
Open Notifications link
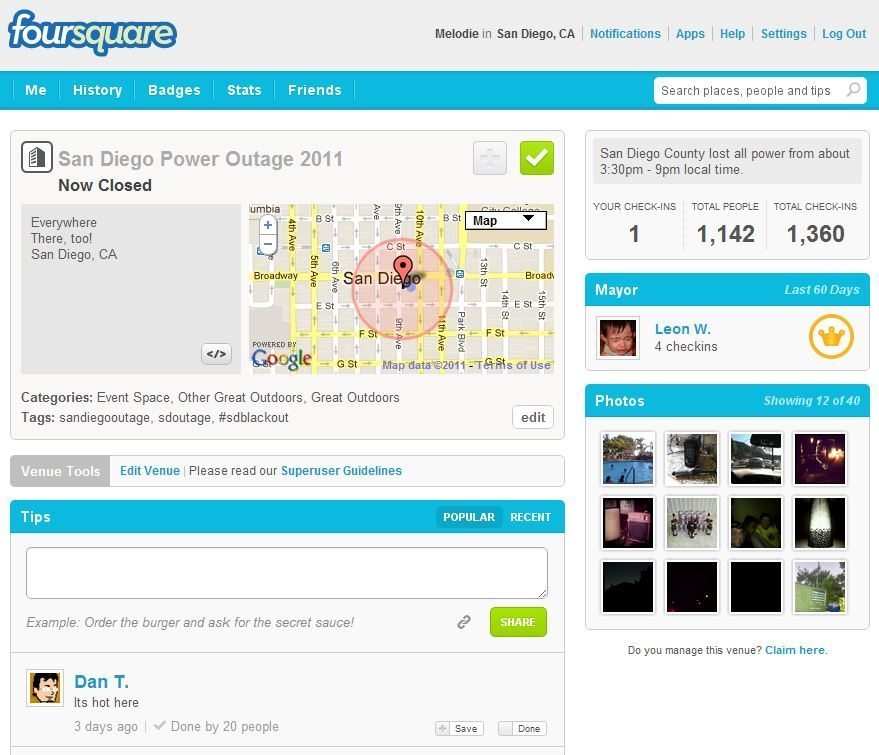pos(625,34)
